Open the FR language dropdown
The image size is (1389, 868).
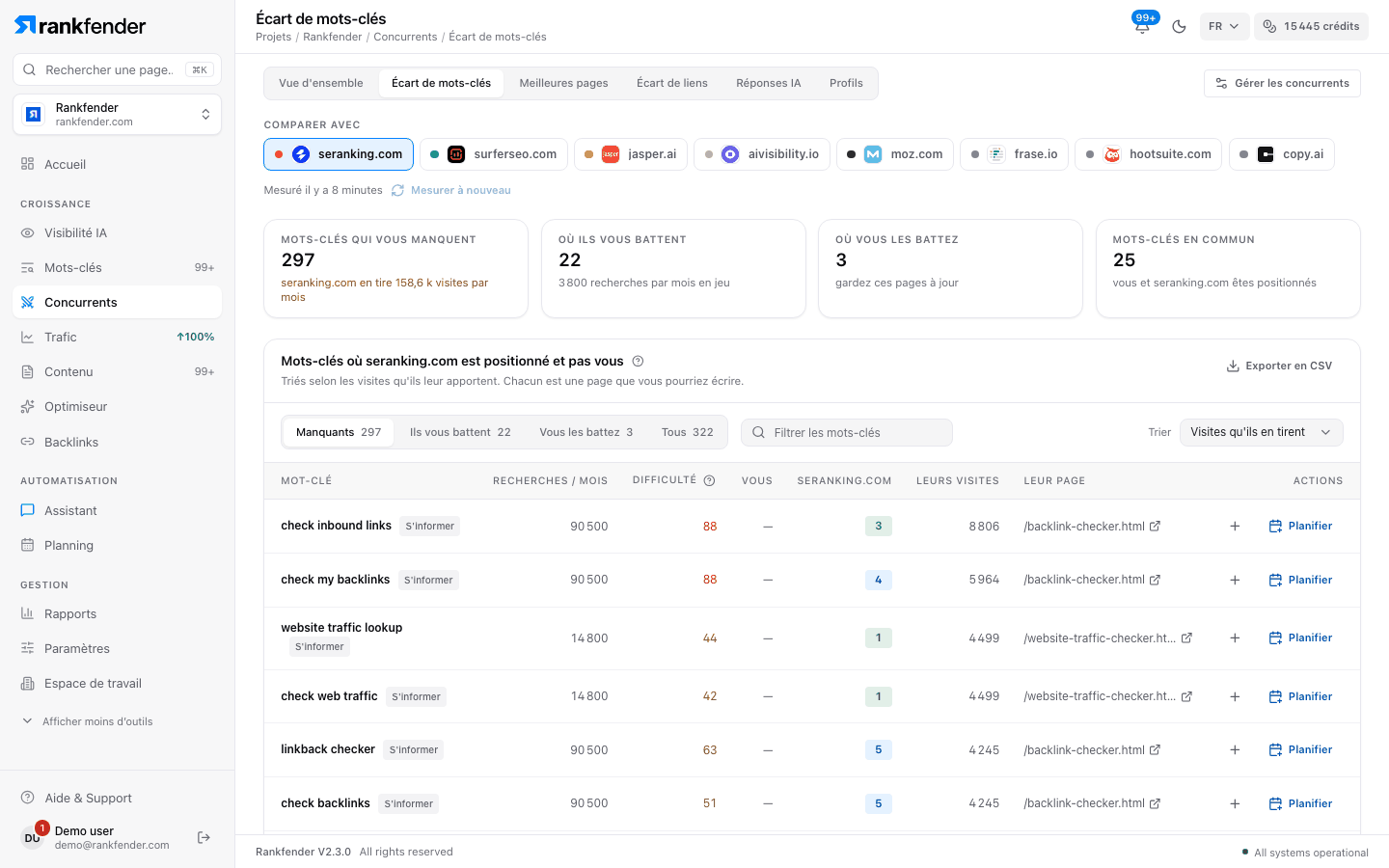tap(1224, 26)
